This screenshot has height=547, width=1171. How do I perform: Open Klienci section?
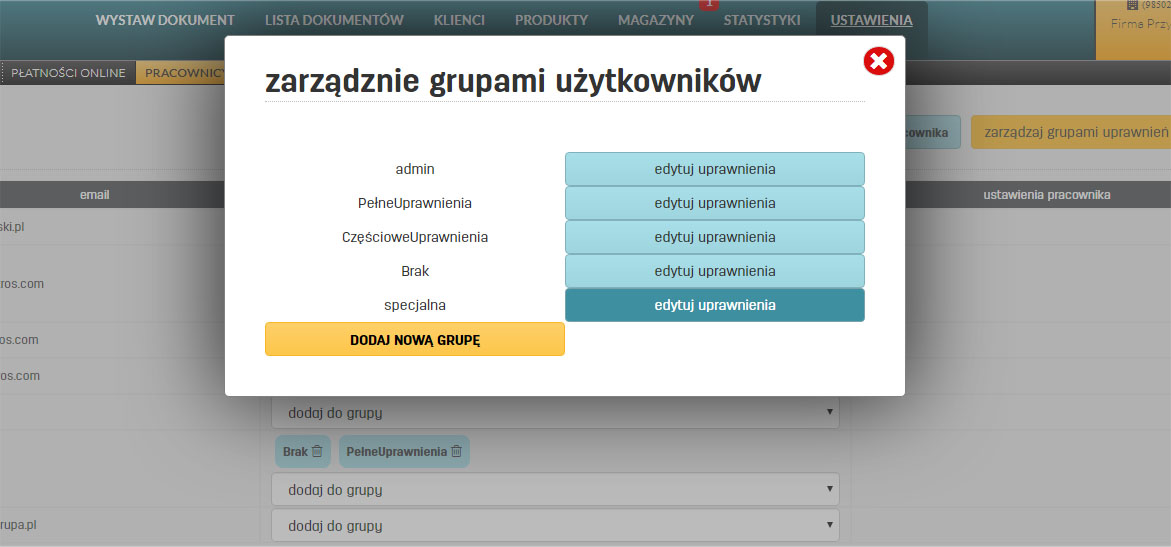coord(459,20)
